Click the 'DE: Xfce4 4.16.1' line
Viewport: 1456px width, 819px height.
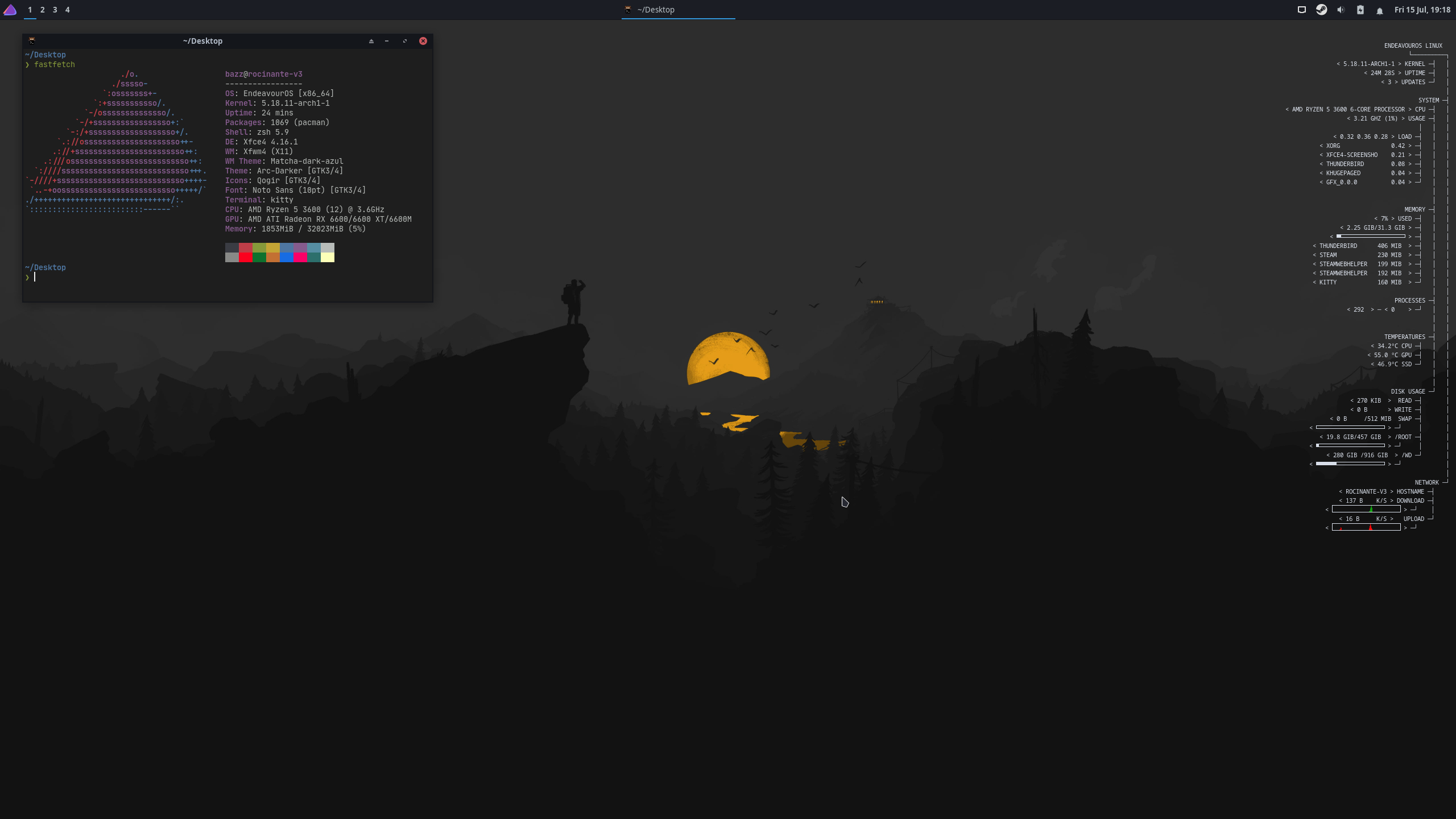[262, 142]
